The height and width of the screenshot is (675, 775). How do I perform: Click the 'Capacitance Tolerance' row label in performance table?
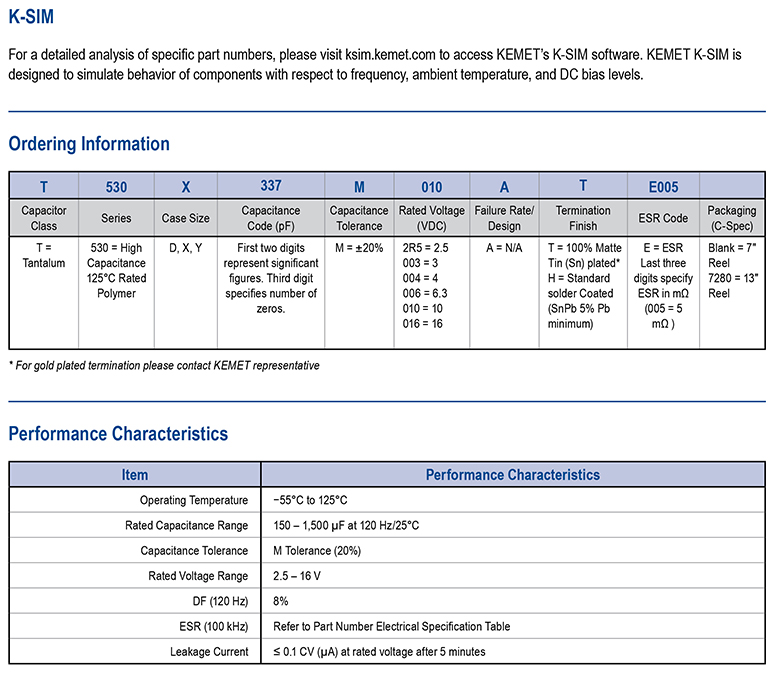(194, 550)
